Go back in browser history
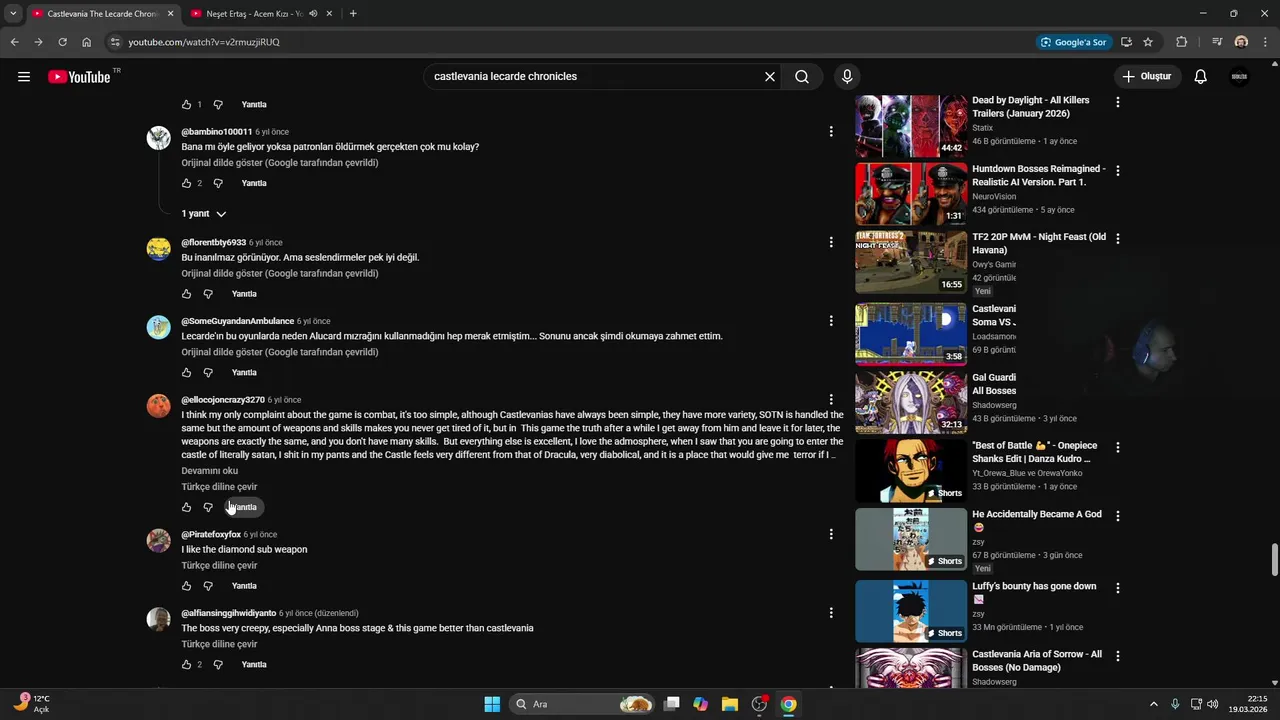The image size is (1280, 720). pos(14,42)
